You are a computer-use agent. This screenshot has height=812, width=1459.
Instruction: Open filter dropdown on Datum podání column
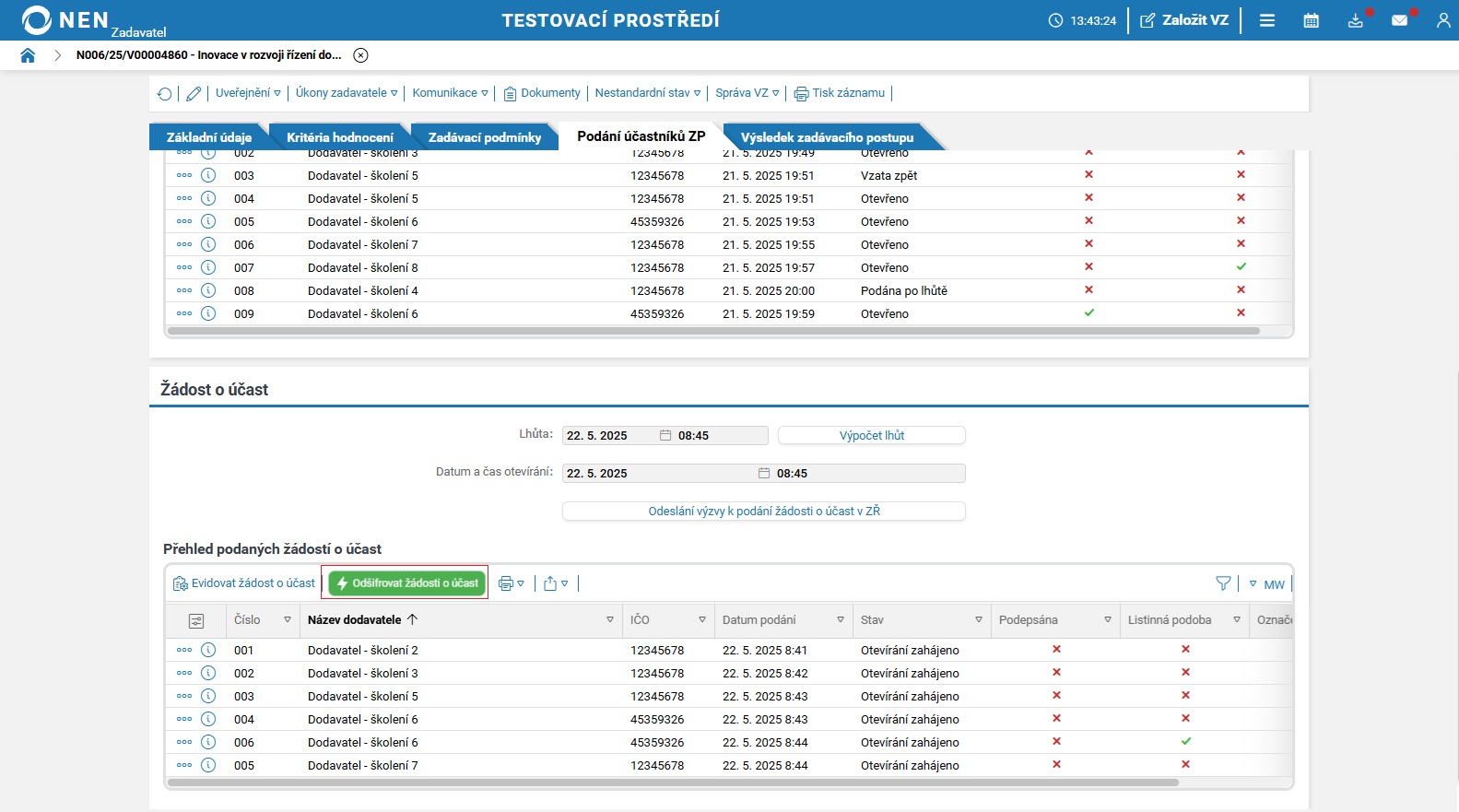tap(841, 620)
